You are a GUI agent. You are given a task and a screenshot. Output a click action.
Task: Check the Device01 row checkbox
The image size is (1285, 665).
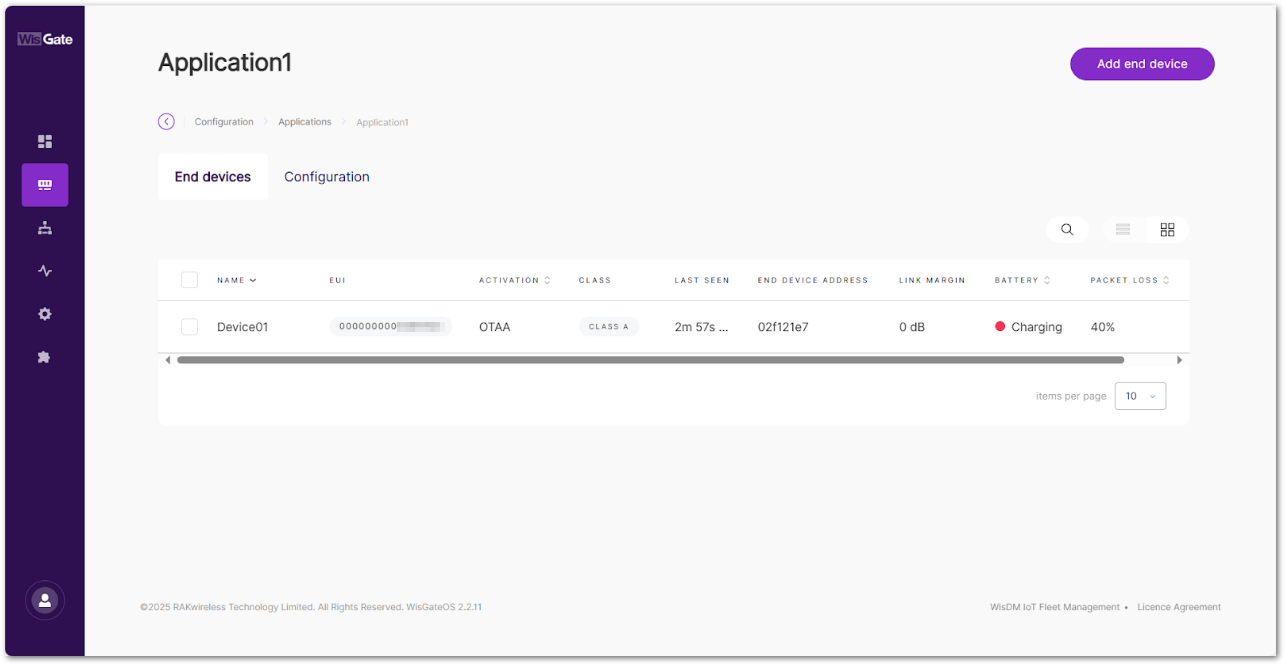pos(190,327)
